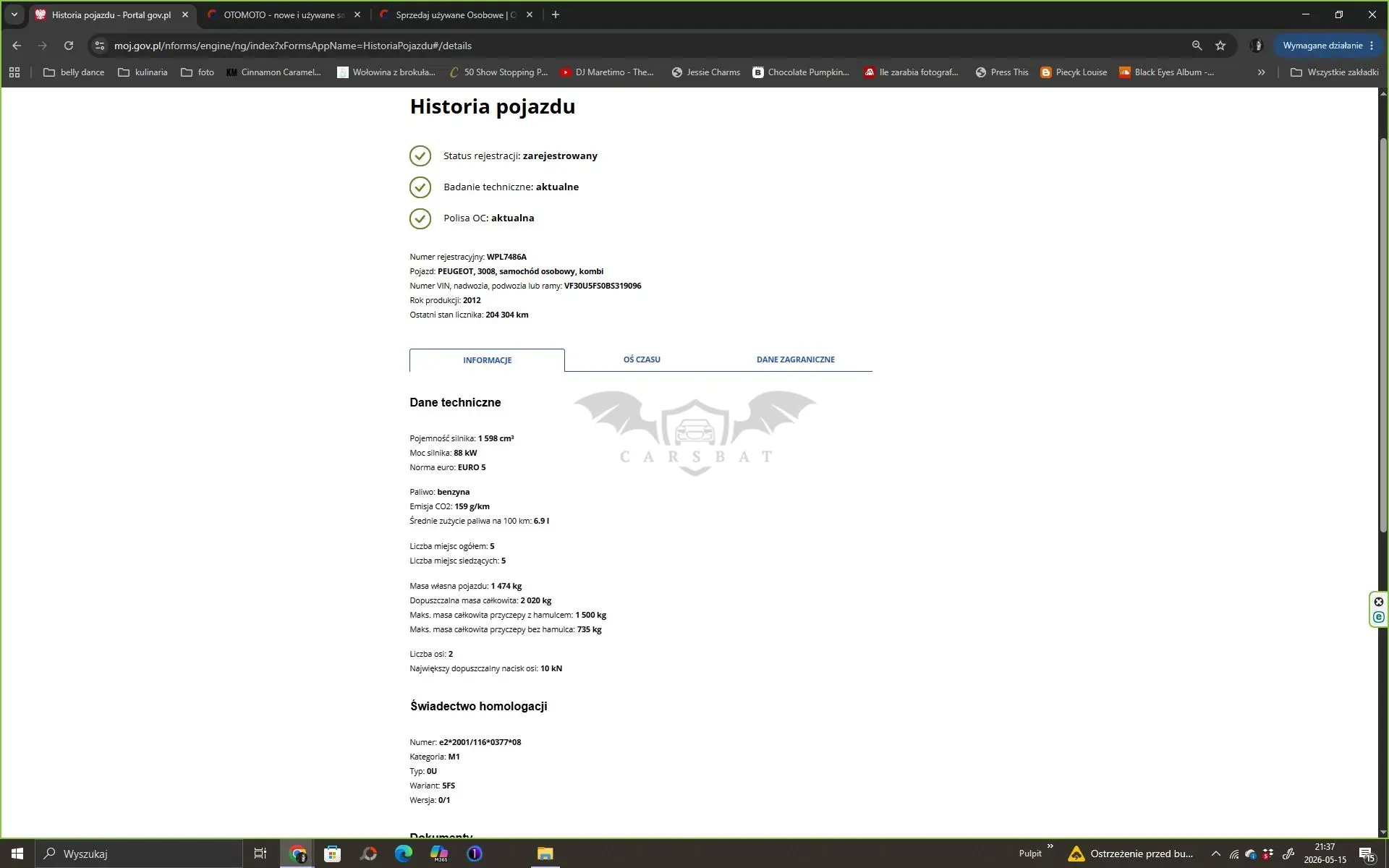This screenshot has height=868, width=1389.
Task: Open File Explorer from the taskbar
Action: tap(545, 854)
